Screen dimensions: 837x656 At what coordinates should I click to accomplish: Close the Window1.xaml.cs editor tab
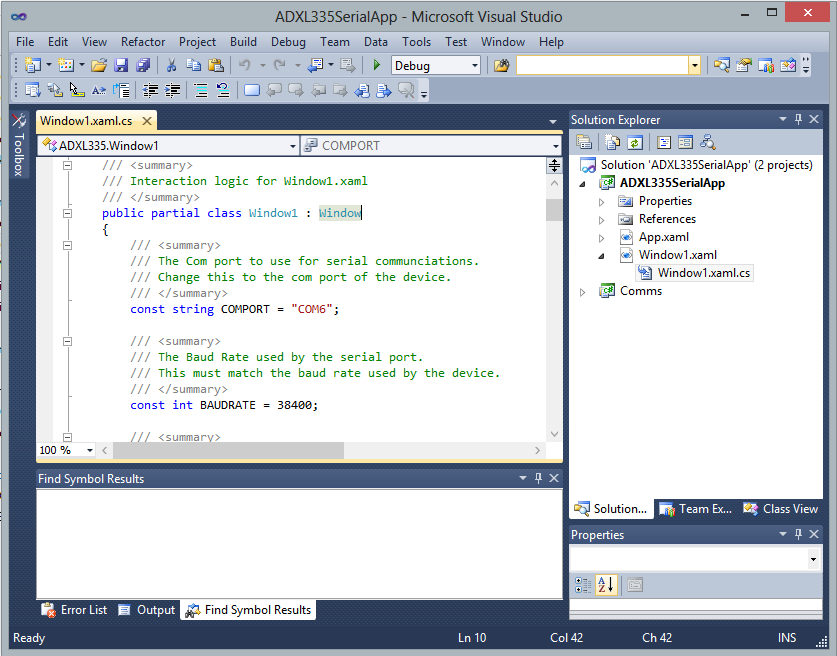point(147,121)
